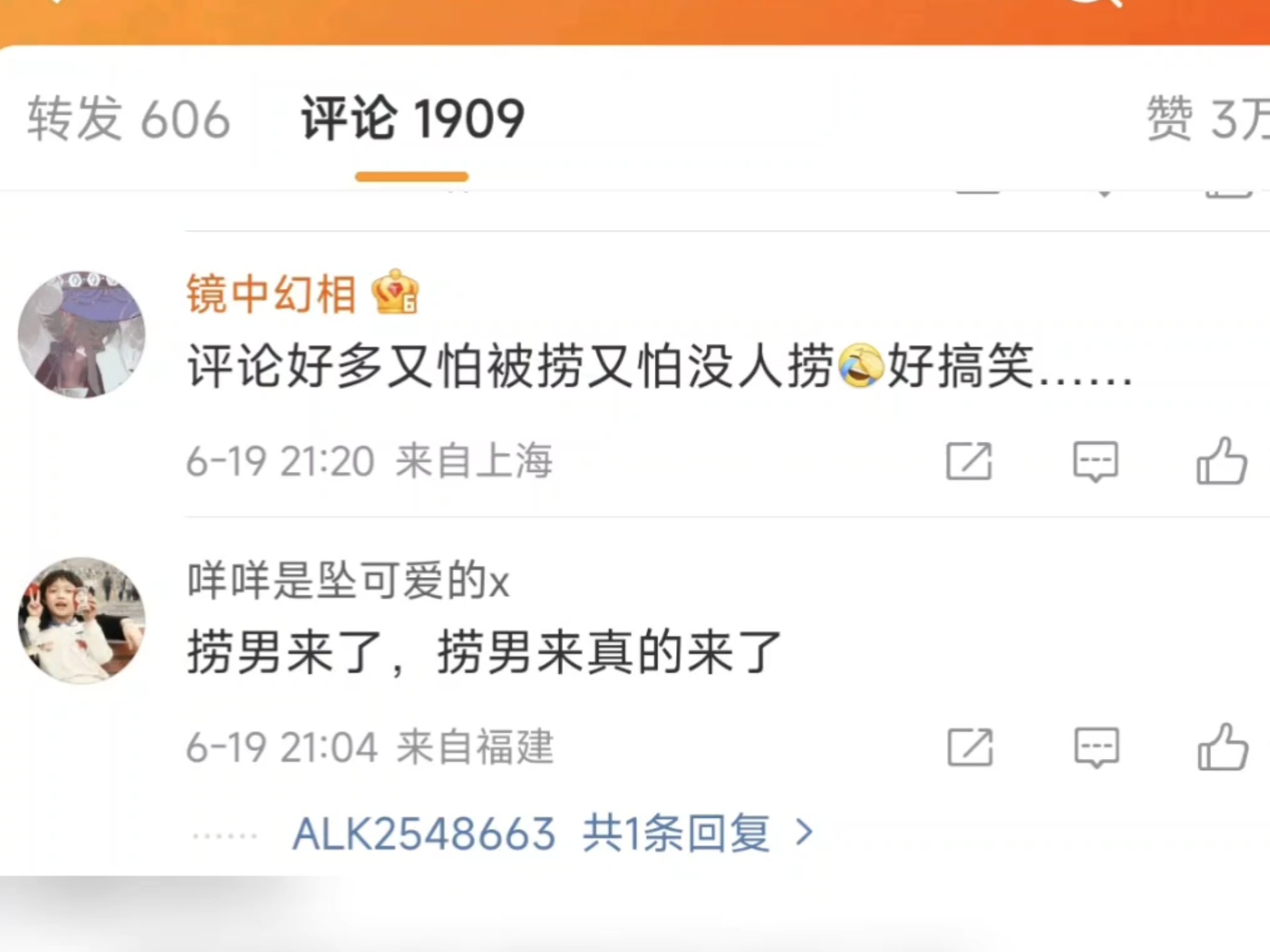The height and width of the screenshot is (952, 1270).
Task: Open the 赞 3万 likes tab
Action: [1208, 119]
